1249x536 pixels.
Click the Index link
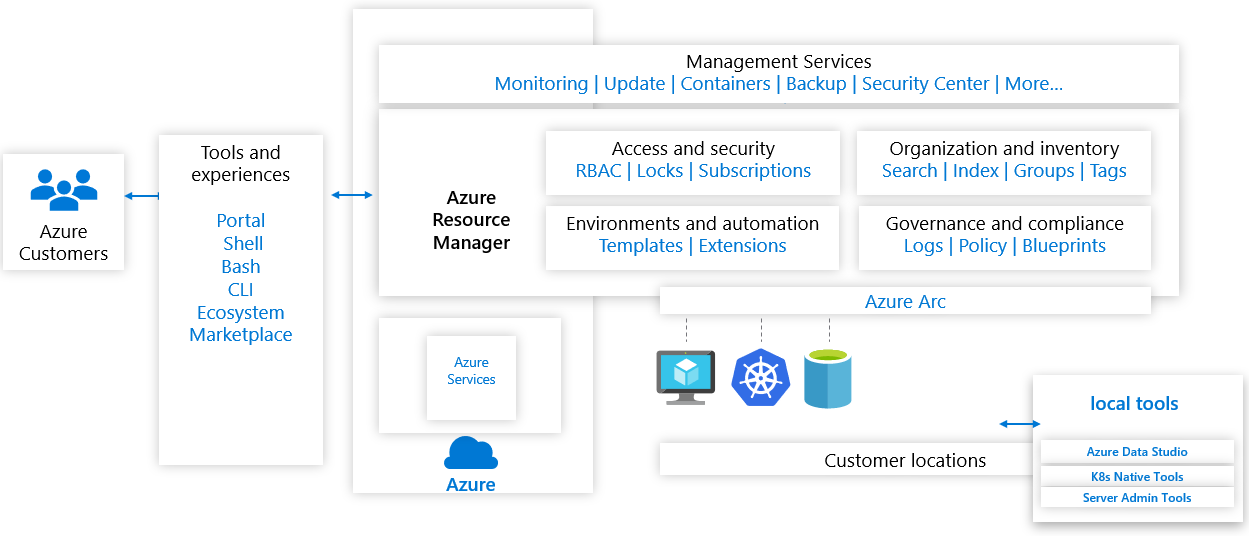[x=976, y=171]
